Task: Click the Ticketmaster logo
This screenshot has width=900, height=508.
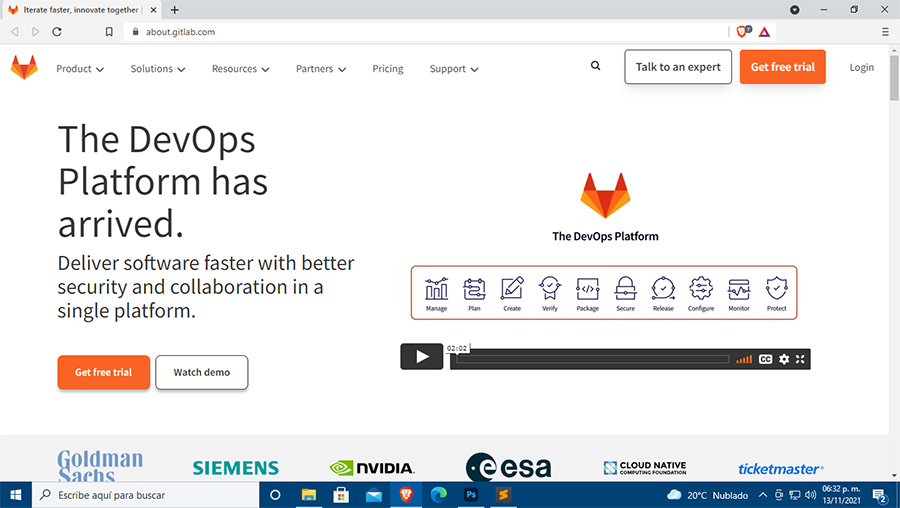Action: [781, 469]
